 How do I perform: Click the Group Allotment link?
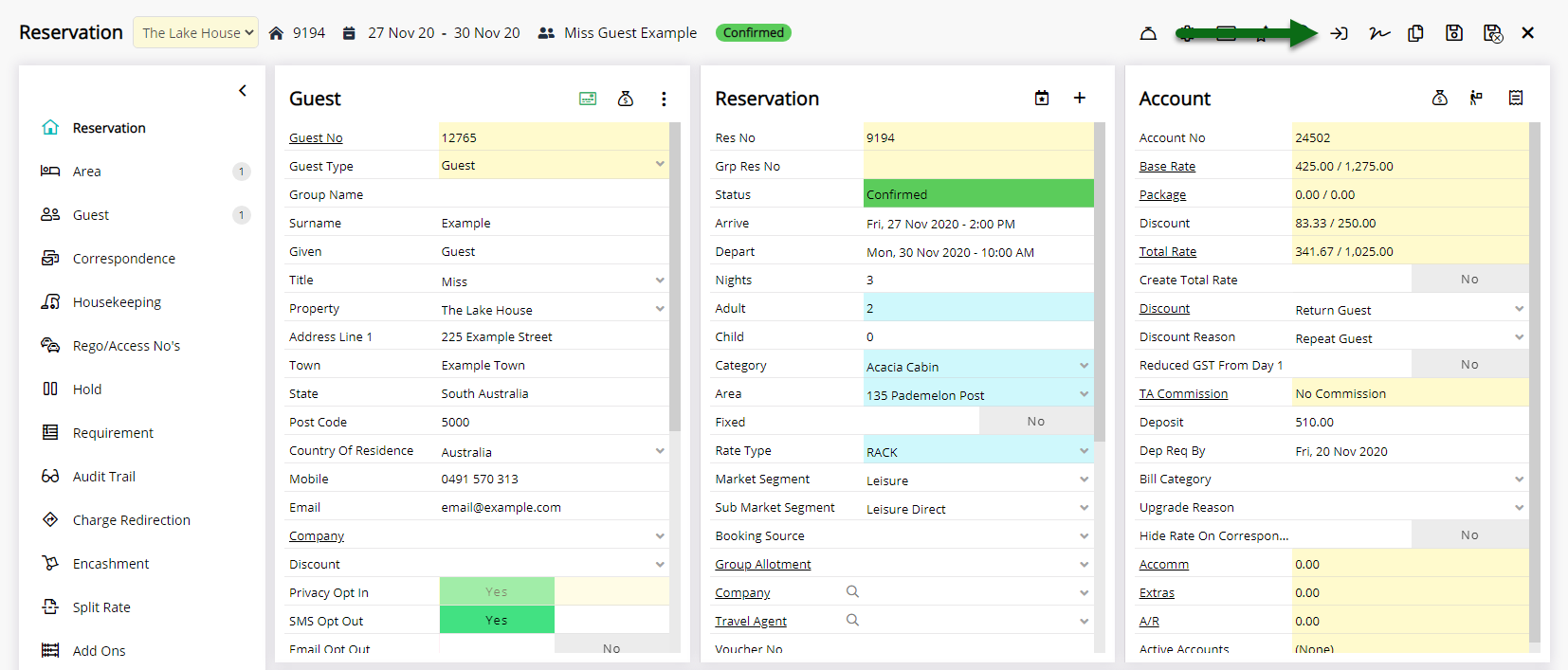(763, 564)
